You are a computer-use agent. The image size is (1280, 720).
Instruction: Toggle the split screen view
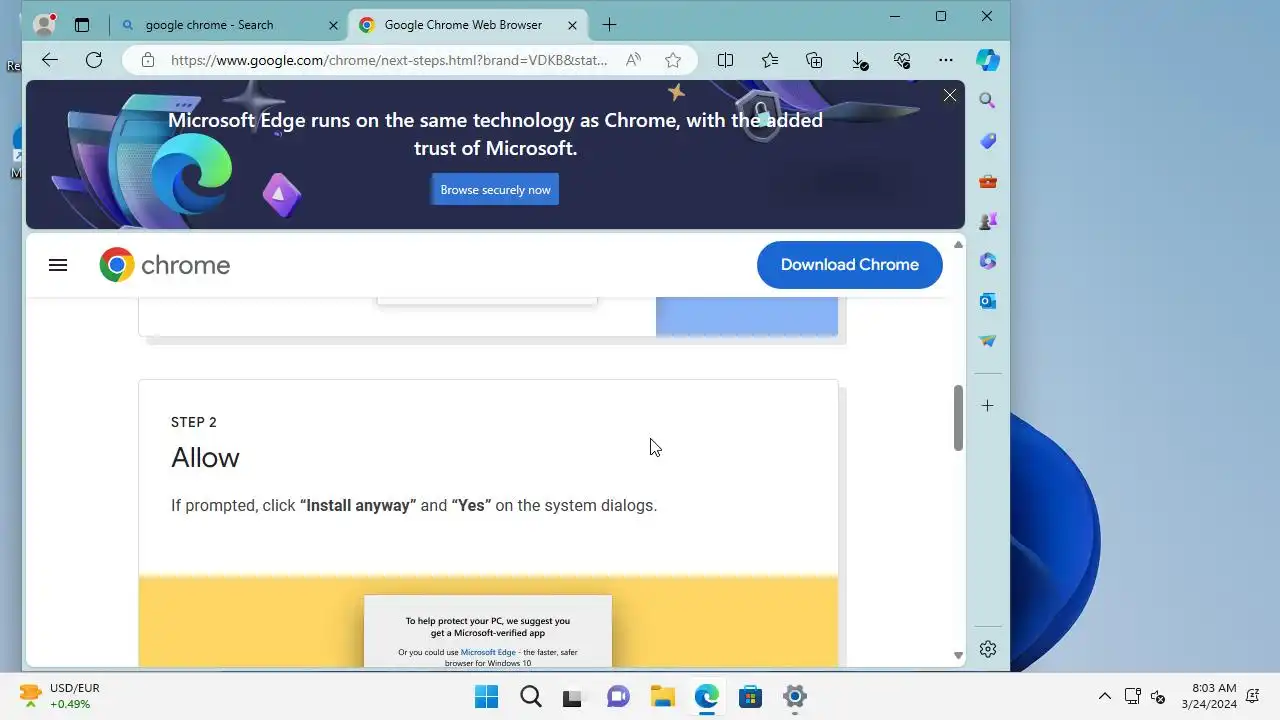tap(726, 60)
